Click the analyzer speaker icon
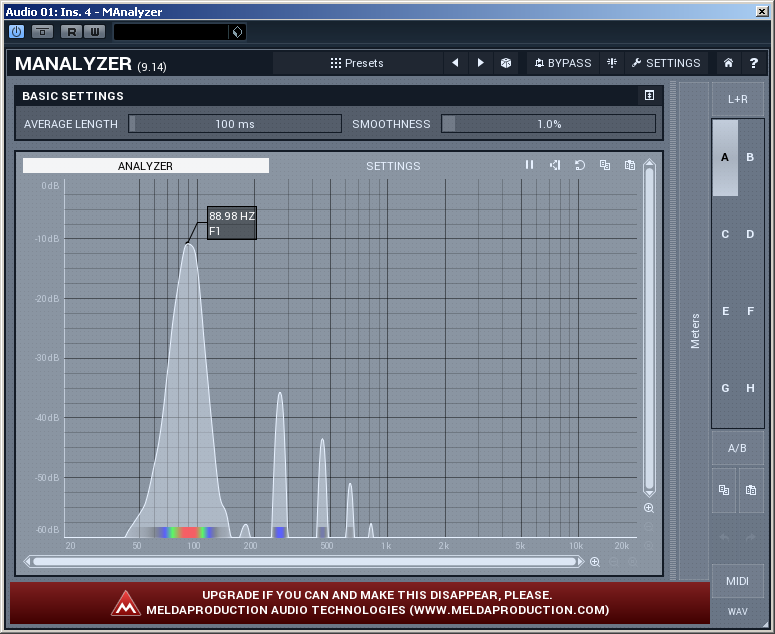The width and height of the screenshot is (775, 634). 555,165
